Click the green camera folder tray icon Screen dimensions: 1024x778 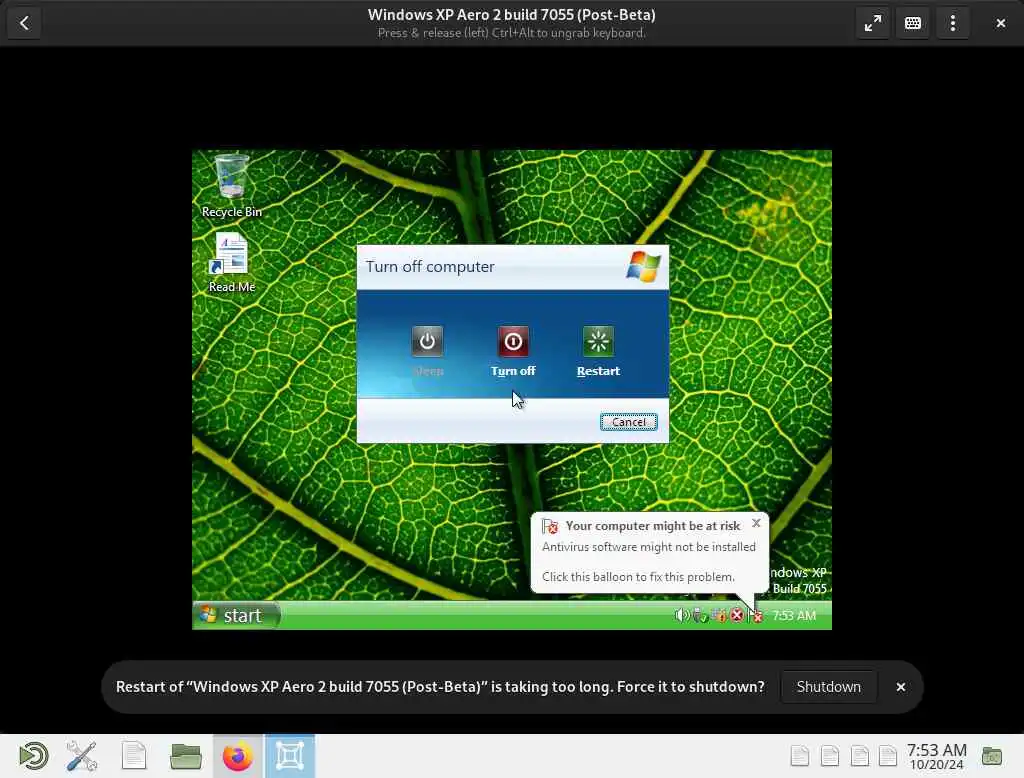(992, 756)
